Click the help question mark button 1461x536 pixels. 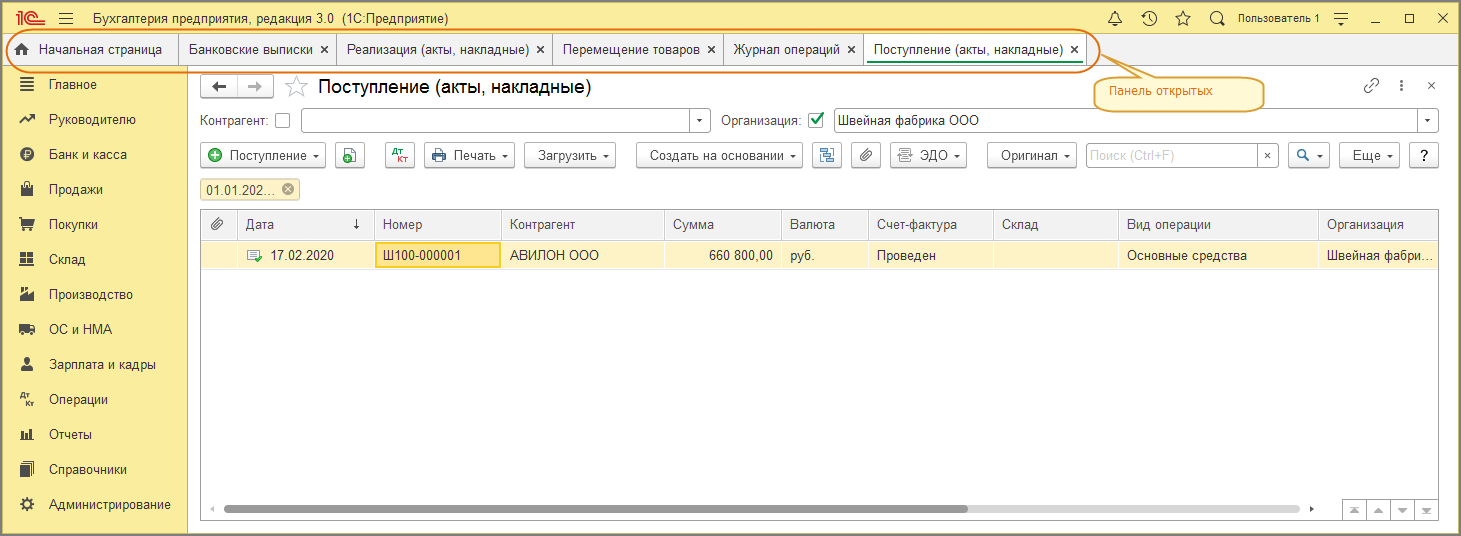point(1423,155)
